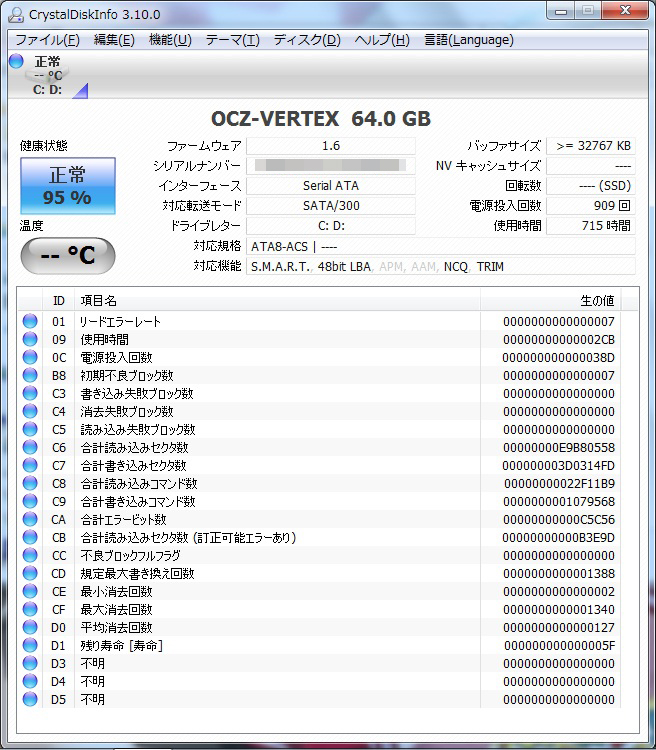Click status orb for C4 消去失敗ブロック数
The image size is (656, 750).
coord(30,411)
